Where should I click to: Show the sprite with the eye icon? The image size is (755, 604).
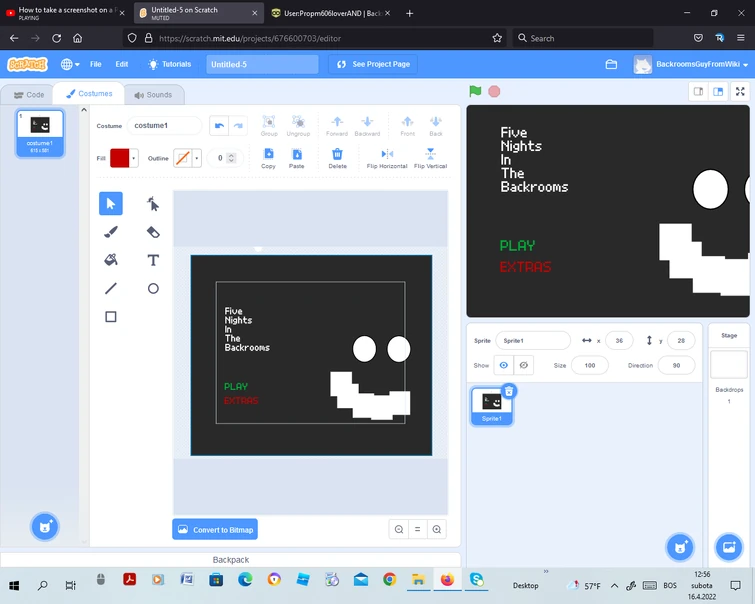pyautogui.click(x=504, y=365)
